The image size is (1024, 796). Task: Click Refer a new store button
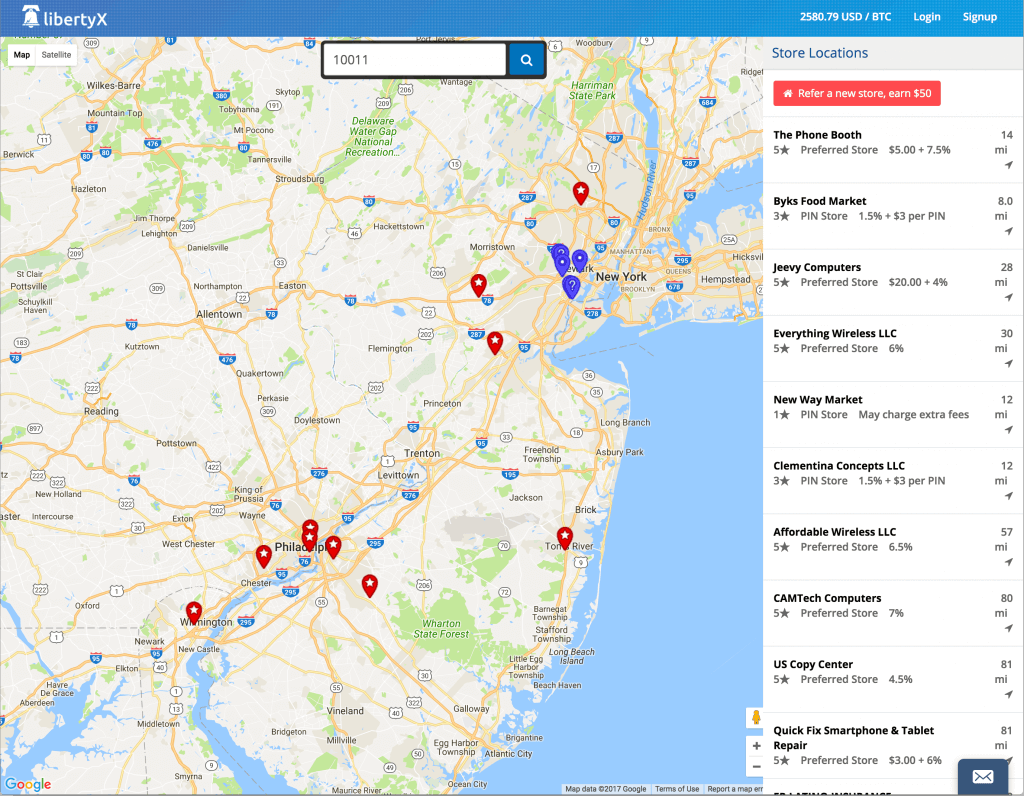[857, 93]
